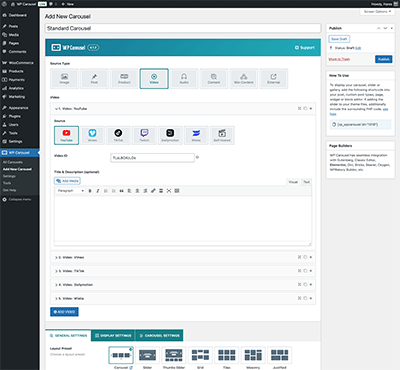Click the Move to Trash link
This screenshot has height=370, width=400.
pos(339,59)
